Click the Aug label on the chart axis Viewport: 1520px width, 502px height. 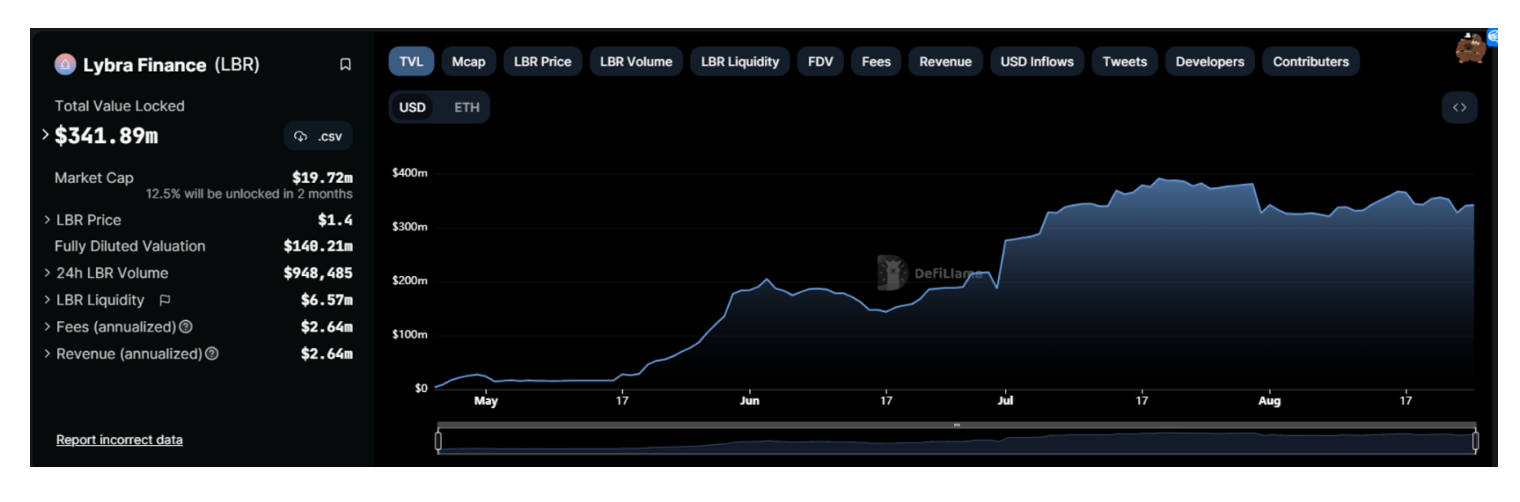pos(1269,401)
